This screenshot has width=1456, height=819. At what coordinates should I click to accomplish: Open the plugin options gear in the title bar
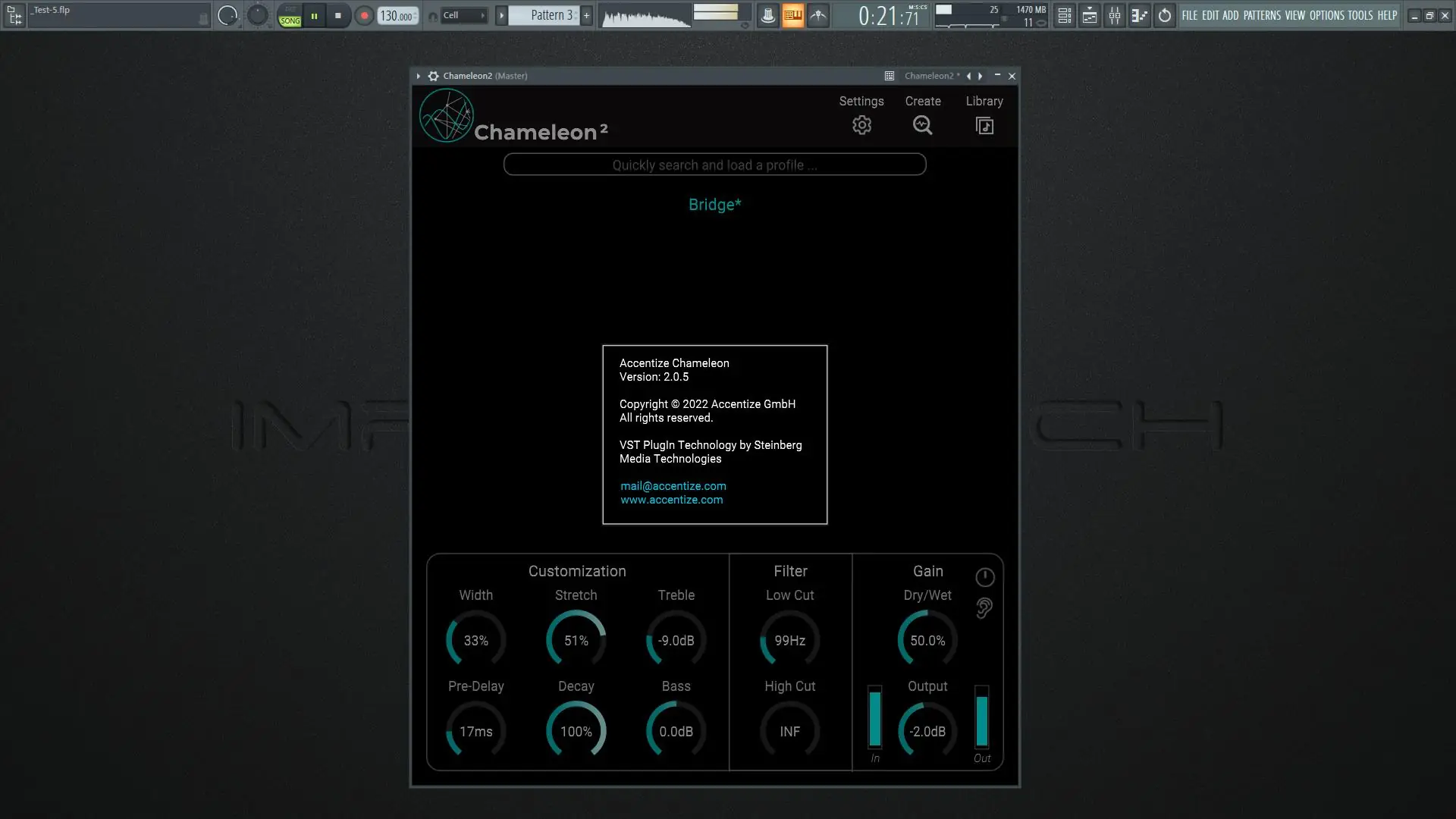[x=433, y=76]
